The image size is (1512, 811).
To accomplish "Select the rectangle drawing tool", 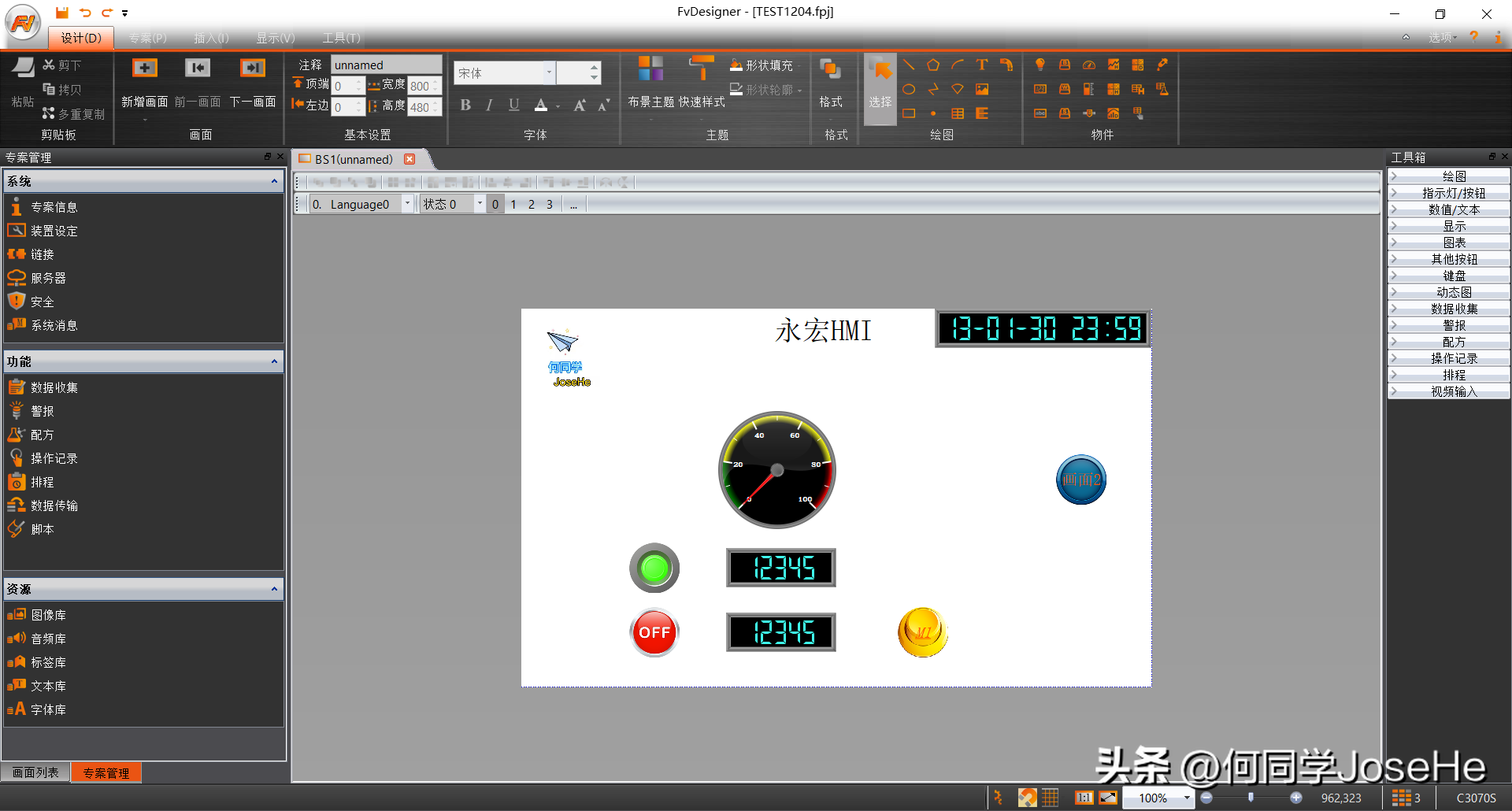I will pyautogui.click(x=909, y=113).
